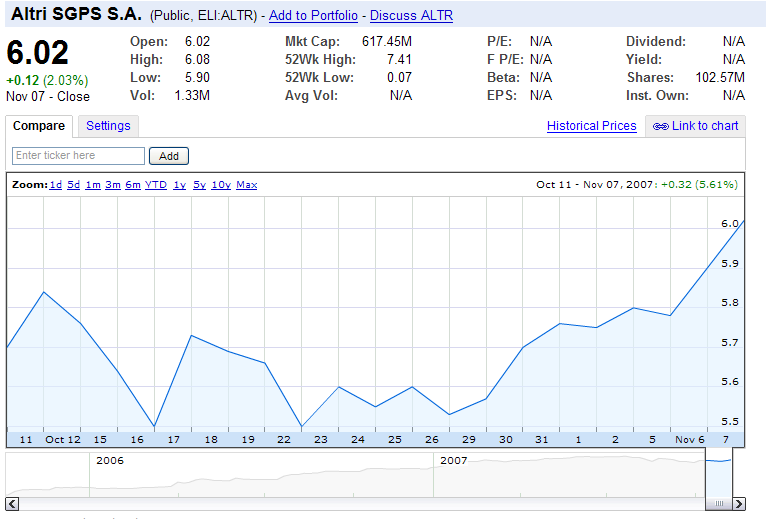Screen dimensions: 766x519
Task: Set chart zoom to Max
Action: tap(247, 185)
